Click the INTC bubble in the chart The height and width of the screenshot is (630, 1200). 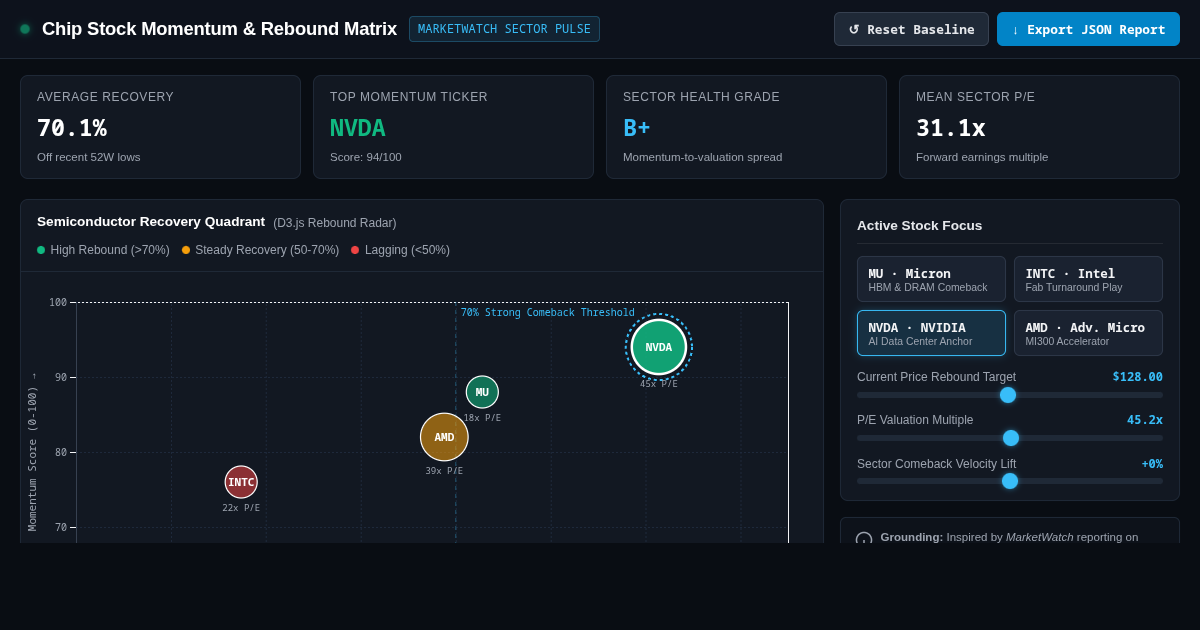[x=241, y=482]
